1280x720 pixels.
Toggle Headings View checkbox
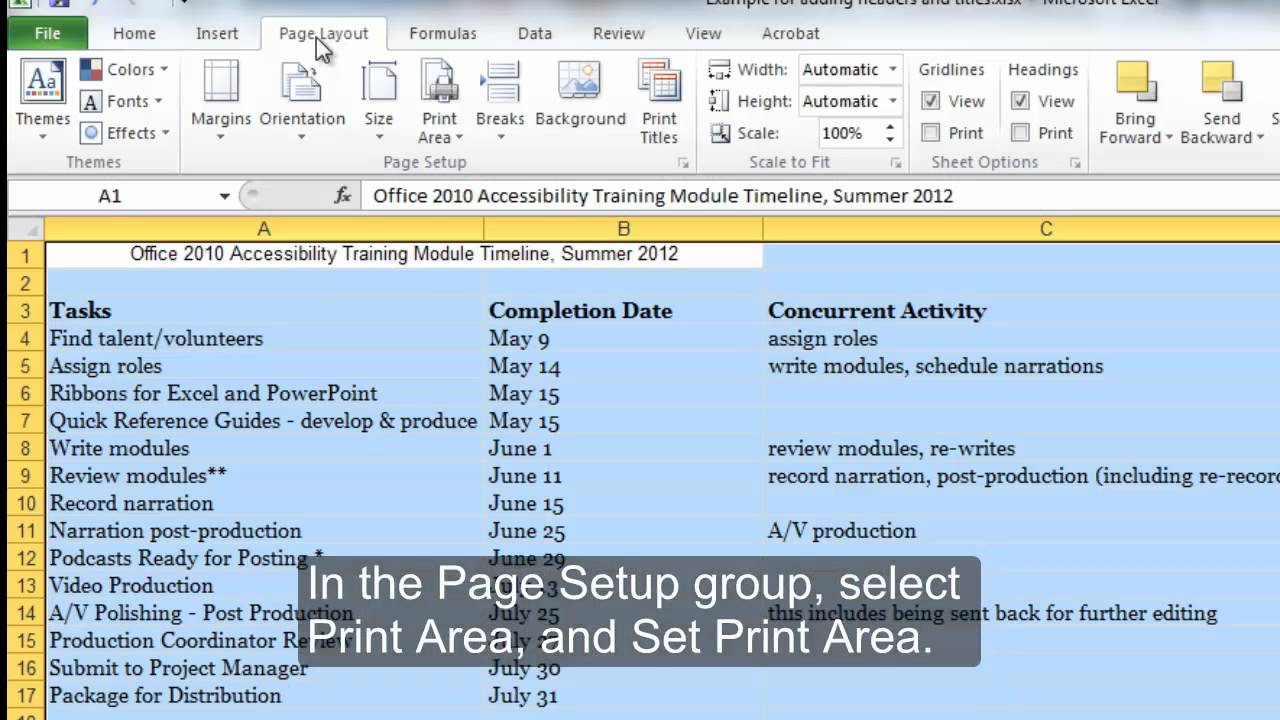click(x=1020, y=101)
